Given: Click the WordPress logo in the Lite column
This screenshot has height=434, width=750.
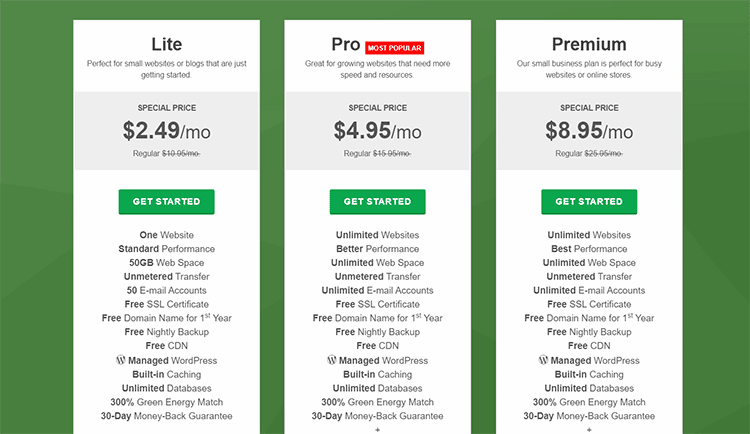Looking at the screenshot, I should 121,360.
